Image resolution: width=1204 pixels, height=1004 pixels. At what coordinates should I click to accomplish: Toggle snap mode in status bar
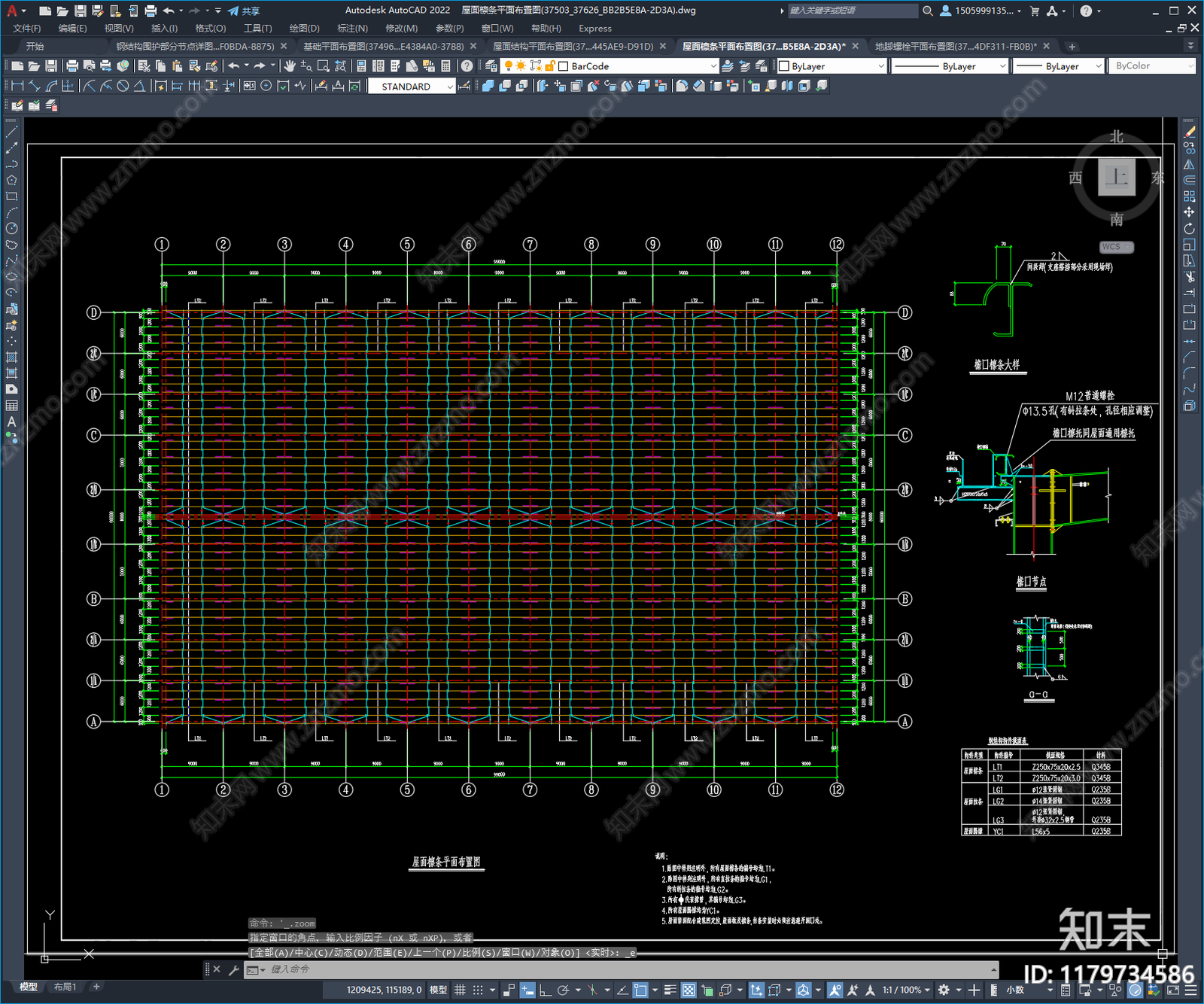477,990
